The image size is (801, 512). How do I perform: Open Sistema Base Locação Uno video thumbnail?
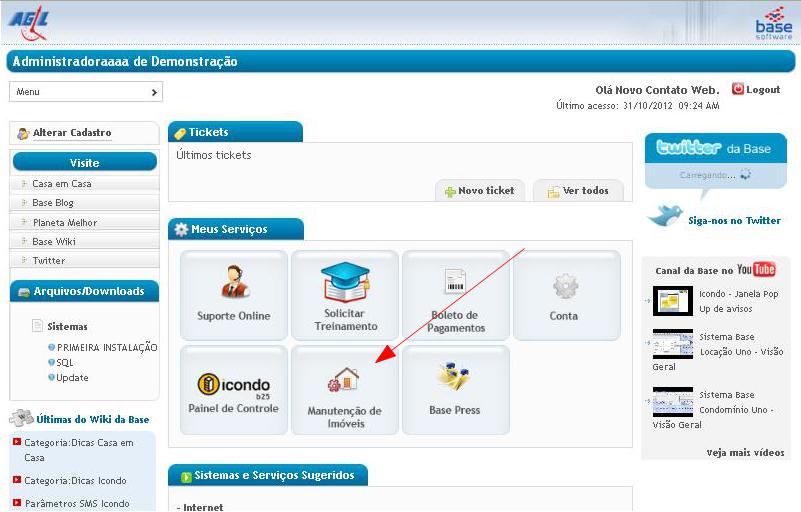[x=673, y=344]
